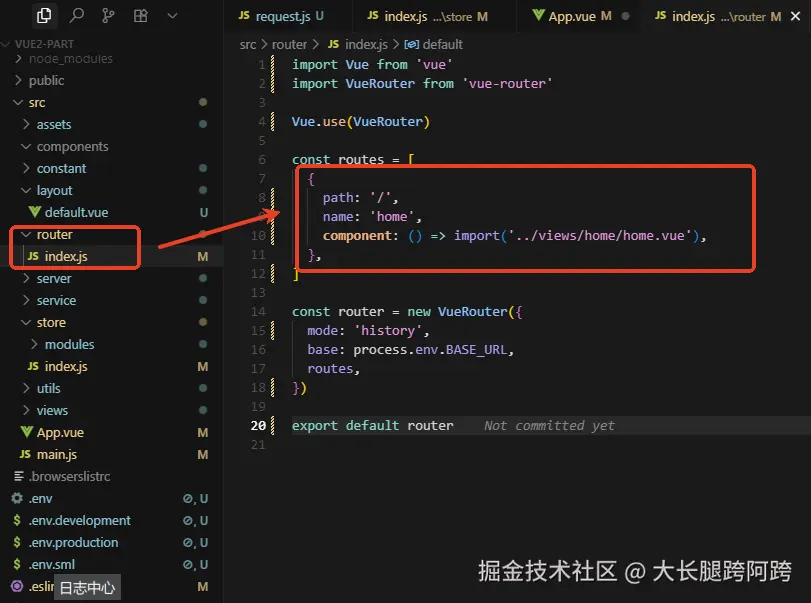This screenshot has width=811, height=603.
Task: Open index.js under the store folder
Action: [66, 366]
